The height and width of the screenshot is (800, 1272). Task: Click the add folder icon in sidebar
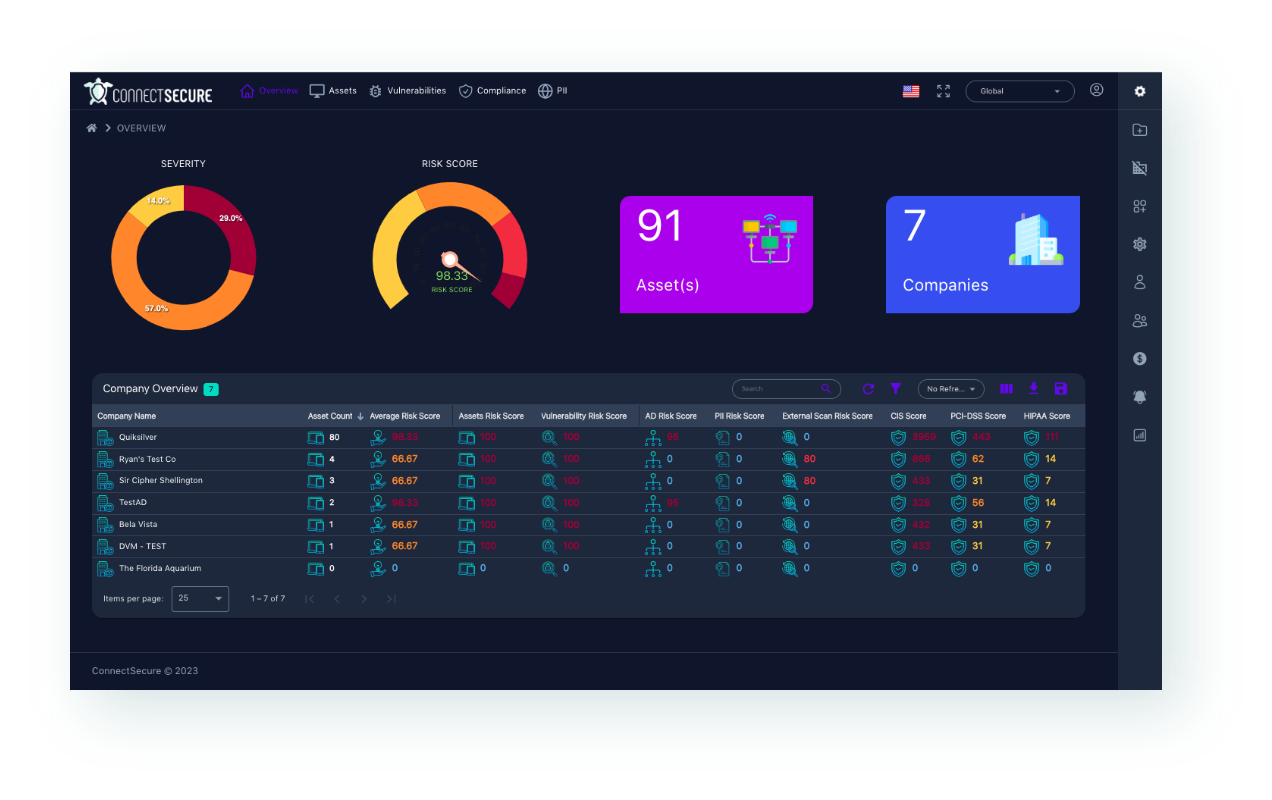(1139, 130)
